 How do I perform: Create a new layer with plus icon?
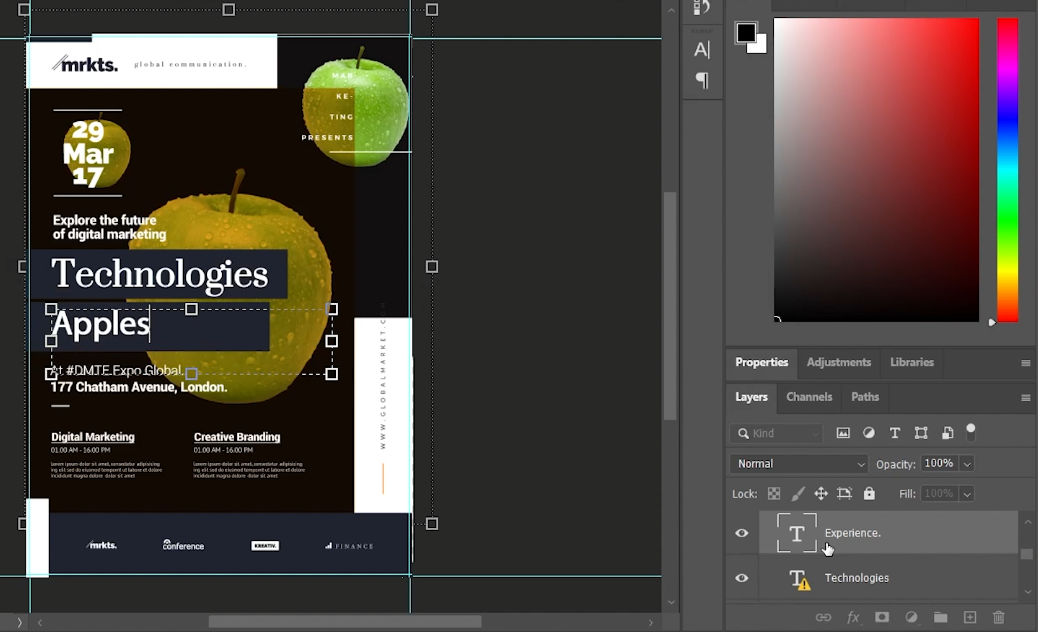pos(969,618)
